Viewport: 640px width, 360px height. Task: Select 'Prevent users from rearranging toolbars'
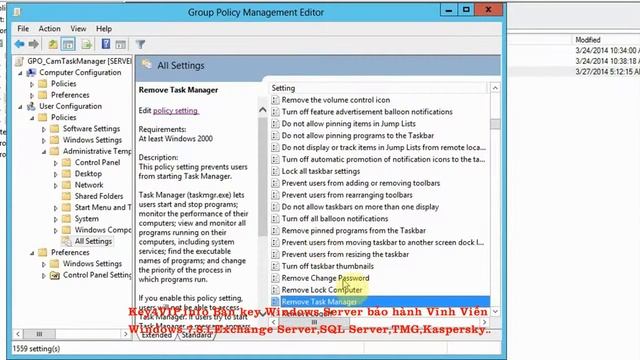[x=347, y=195]
